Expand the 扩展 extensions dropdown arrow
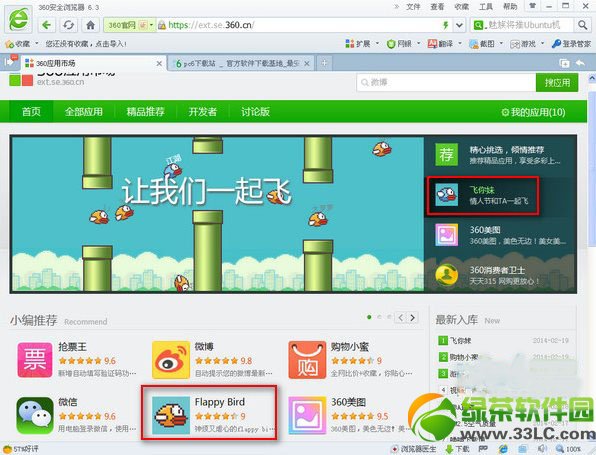Screen dimensions: 596x455 tap(377, 43)
